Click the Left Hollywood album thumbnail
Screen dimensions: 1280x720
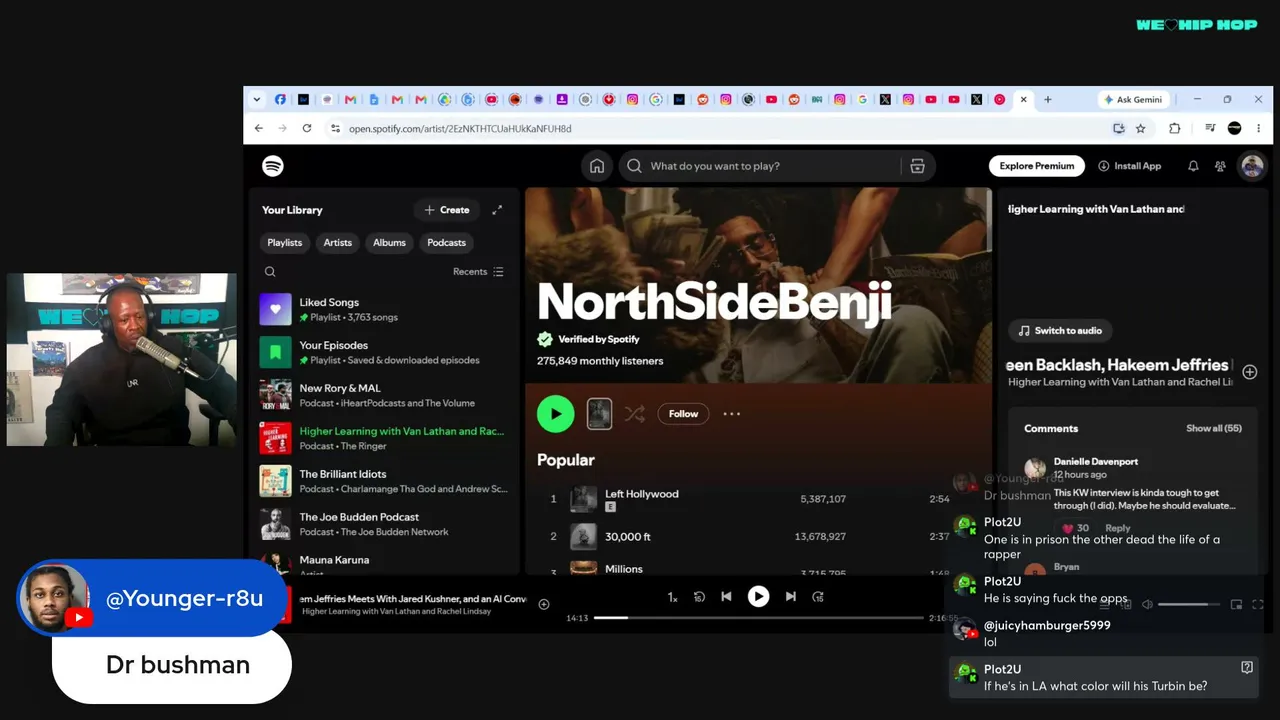[584, 499]
